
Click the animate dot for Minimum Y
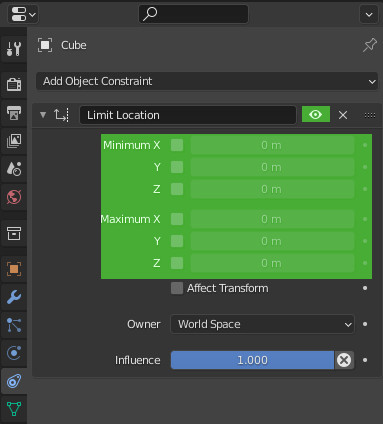[x=365, y=167]
